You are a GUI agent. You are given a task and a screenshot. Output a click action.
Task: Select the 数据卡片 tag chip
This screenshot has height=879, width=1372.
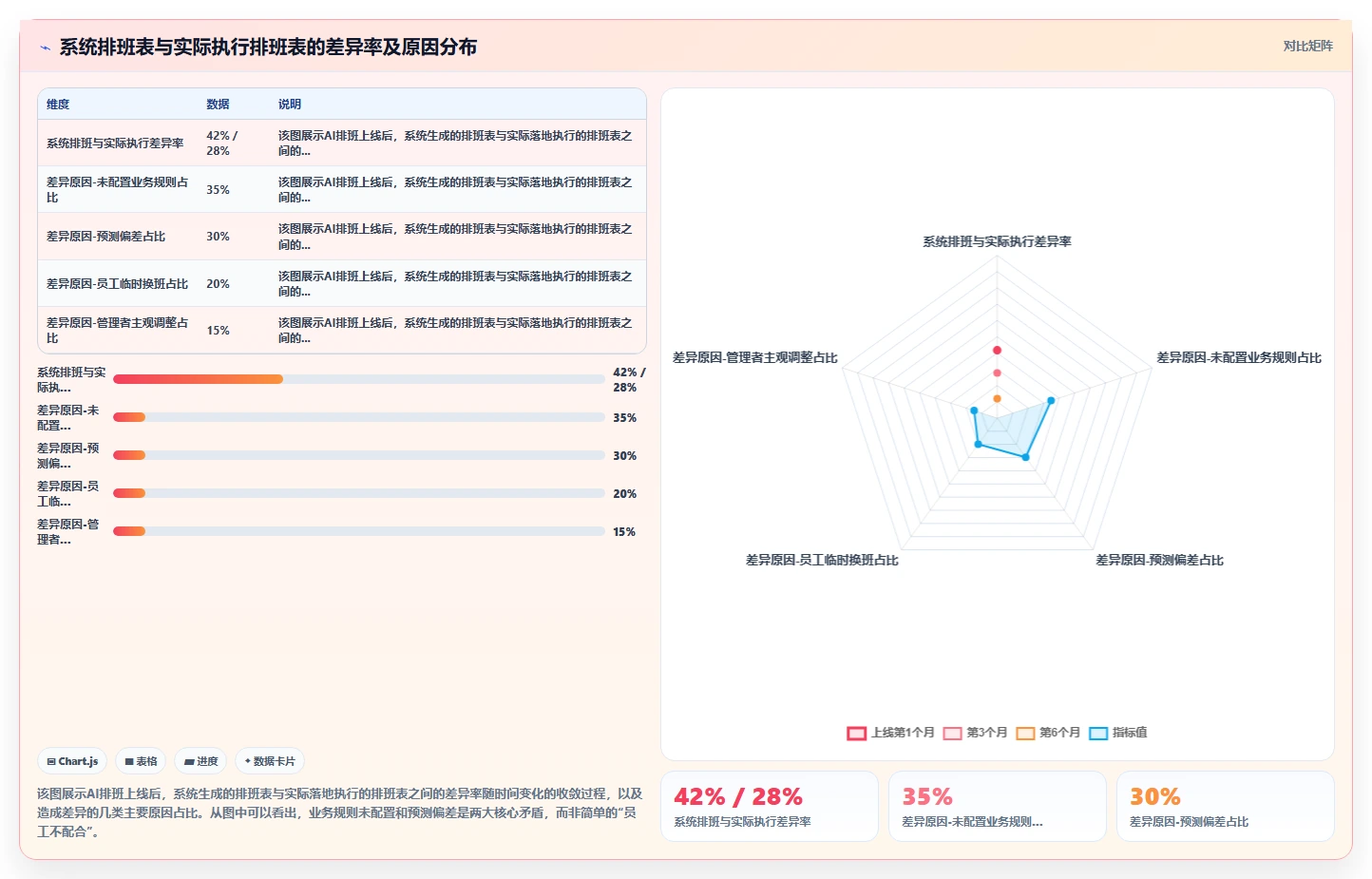tap(270, 761)
